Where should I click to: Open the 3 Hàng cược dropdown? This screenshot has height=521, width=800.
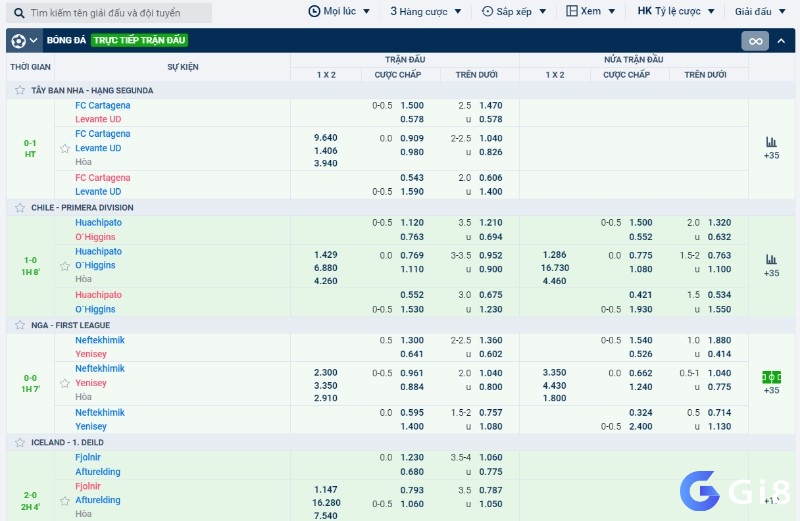pyautogui.click(x=426, y=11)
